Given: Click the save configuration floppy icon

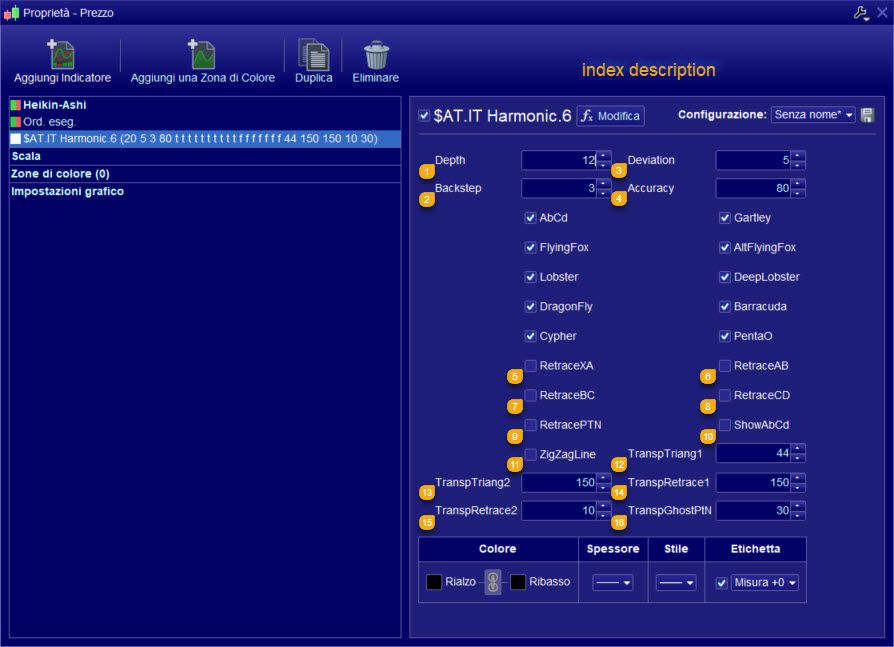Looking at the screenshot, I should click(867, 115).
